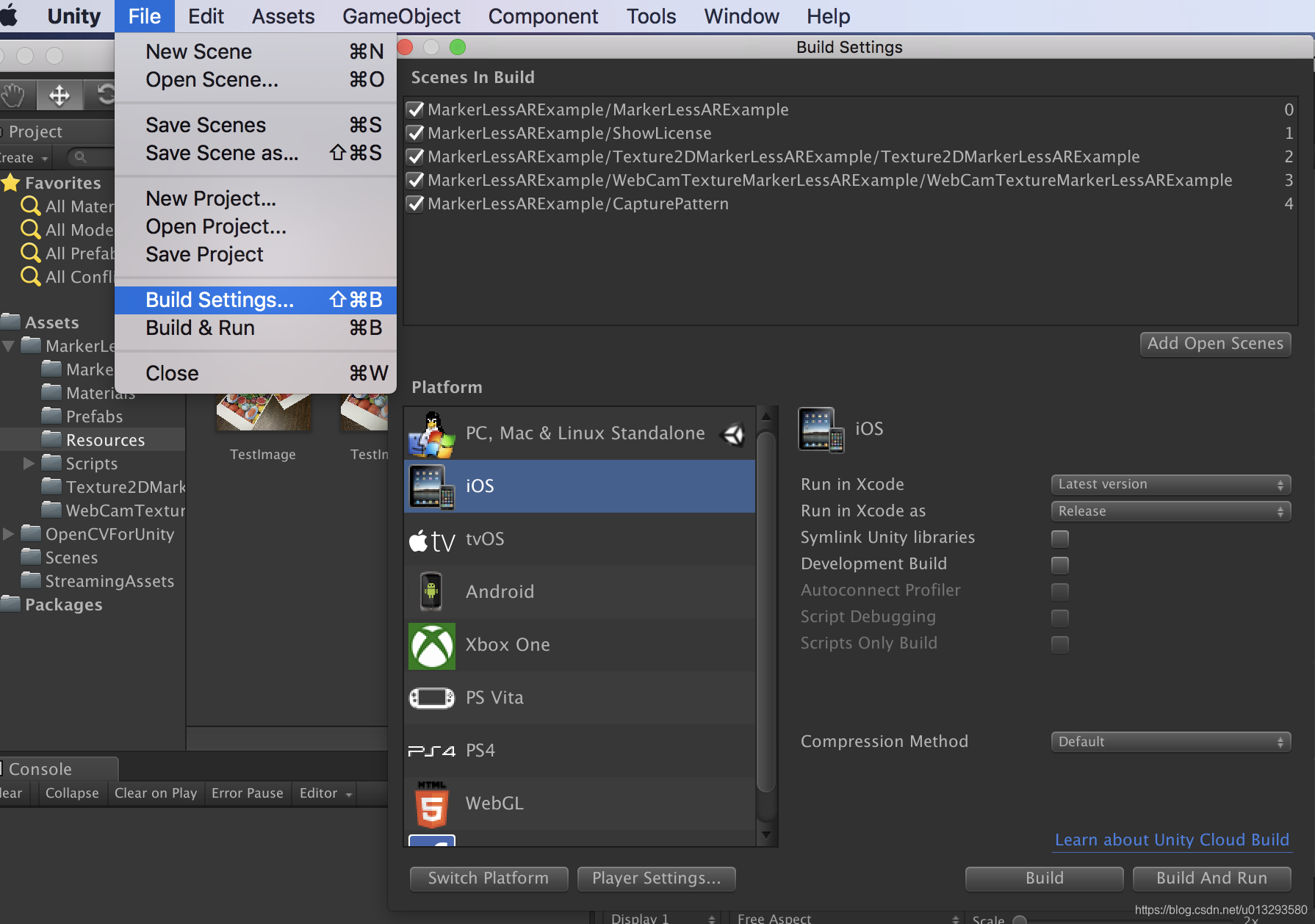Open the Window menu
Screen dimensions: 1315x924
click(741, 16)
